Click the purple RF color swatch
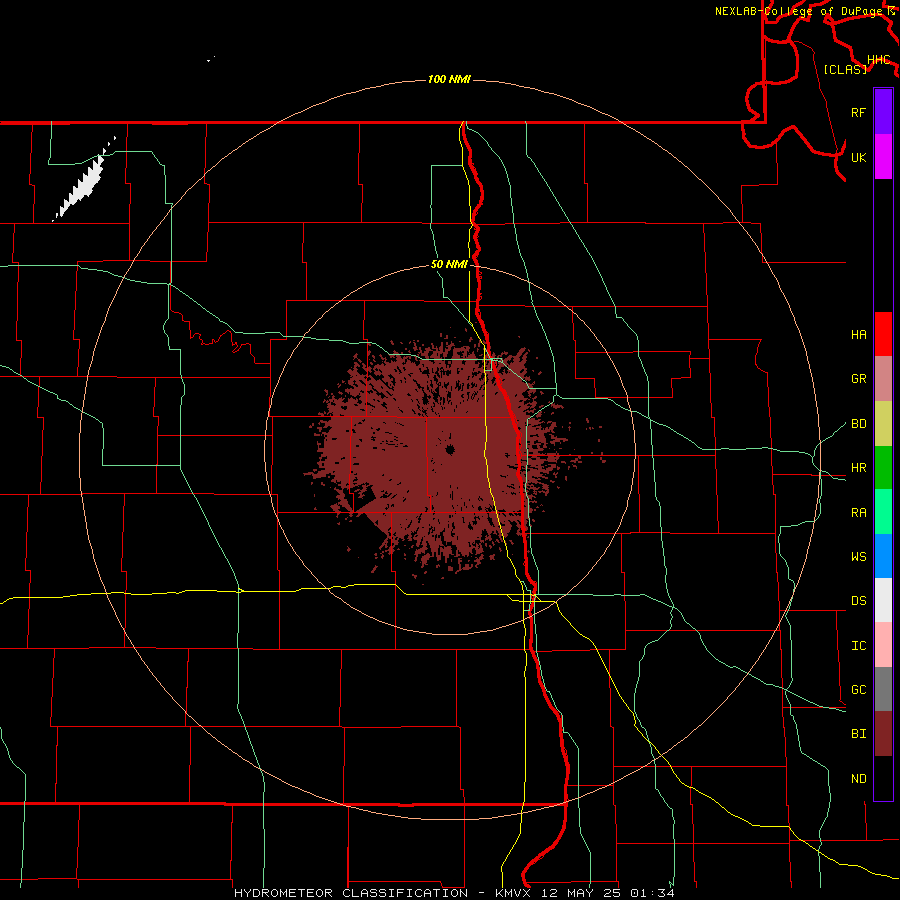Viewport: 900px width, 900px height. coord(883,112)
